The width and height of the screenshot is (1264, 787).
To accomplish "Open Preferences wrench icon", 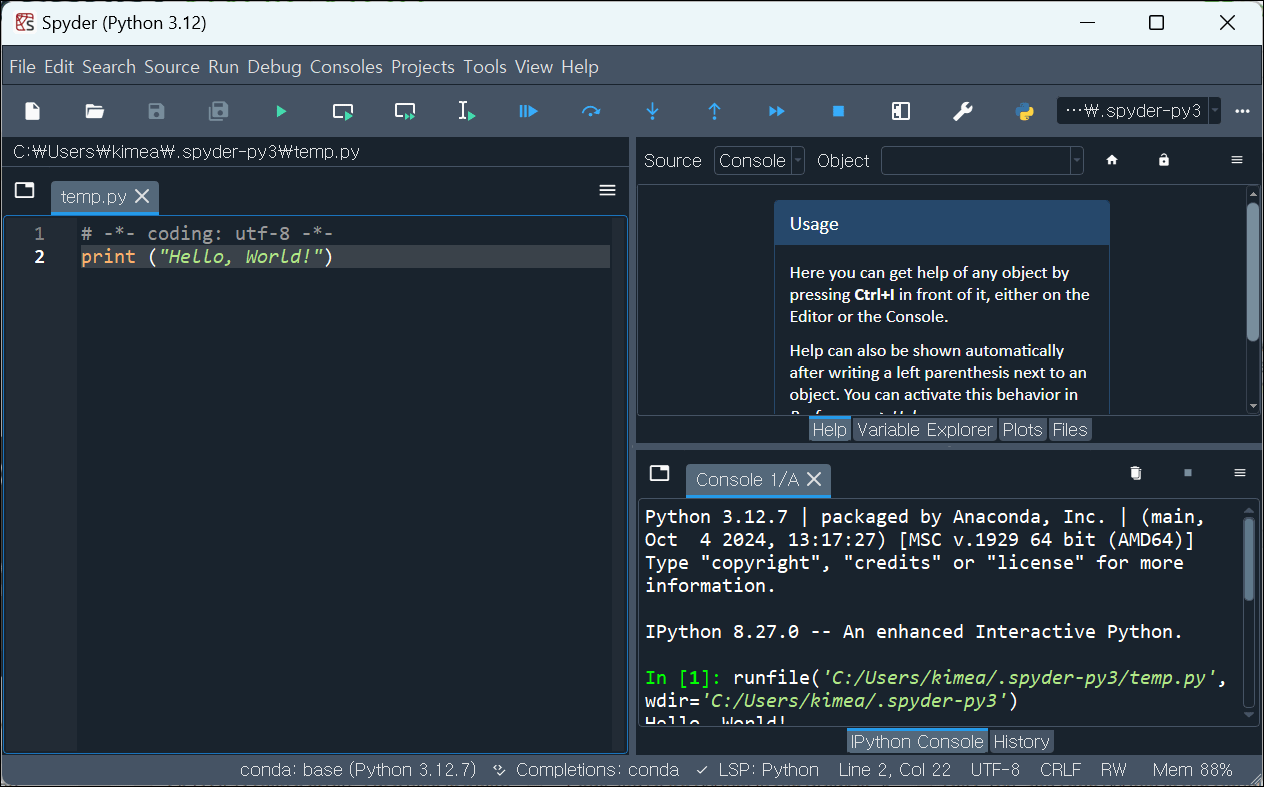I will coord(963,111).
